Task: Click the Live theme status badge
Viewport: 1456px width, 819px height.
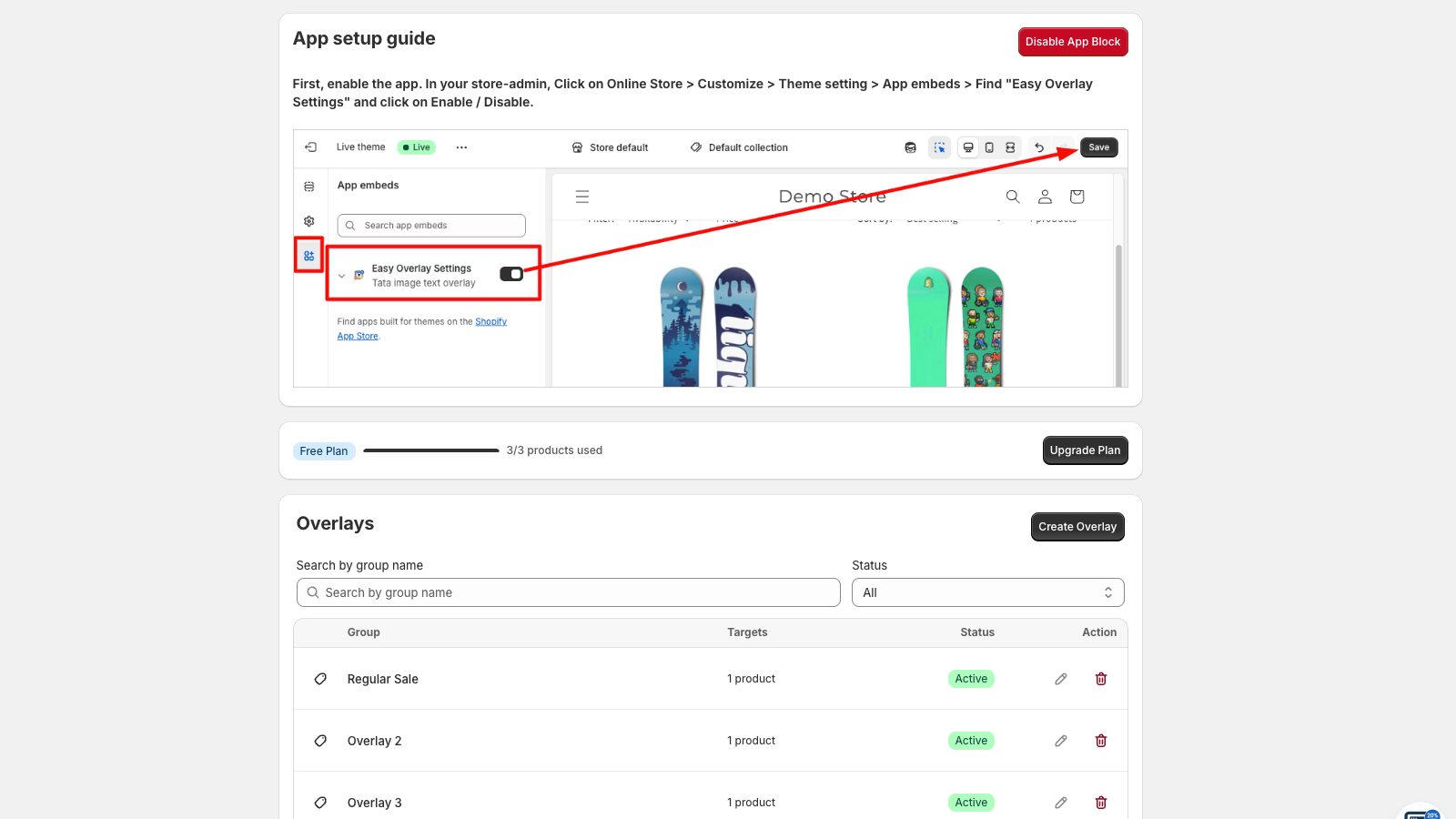Action: 416,147
